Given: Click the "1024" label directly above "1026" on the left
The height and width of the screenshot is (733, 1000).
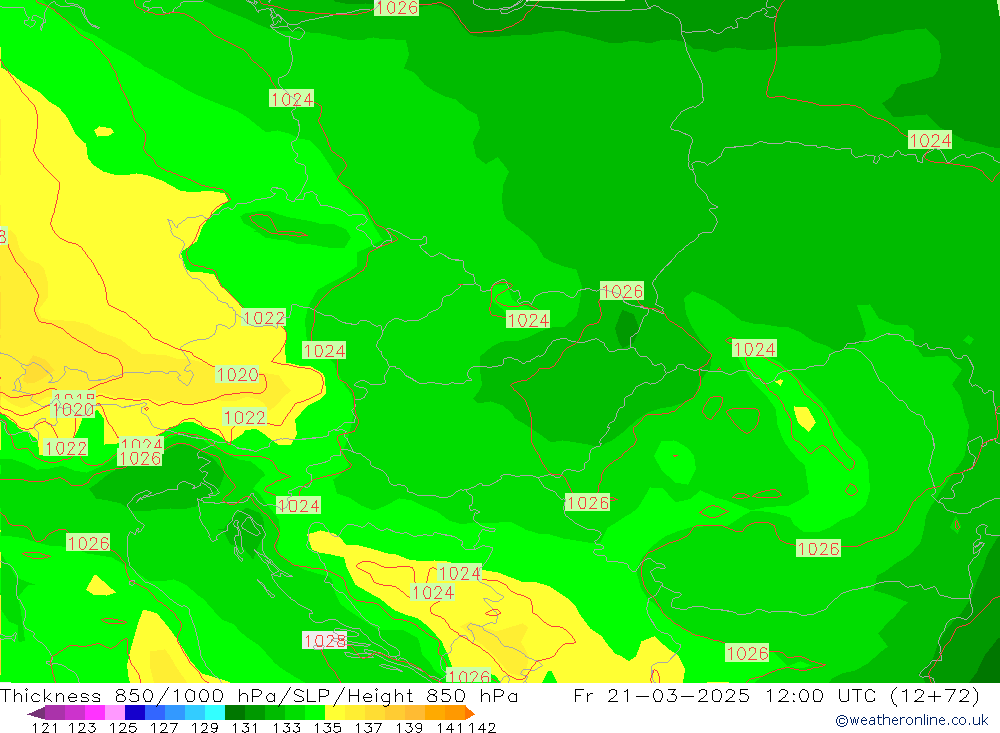Looking at the screenshot, I should click(142, 443).
